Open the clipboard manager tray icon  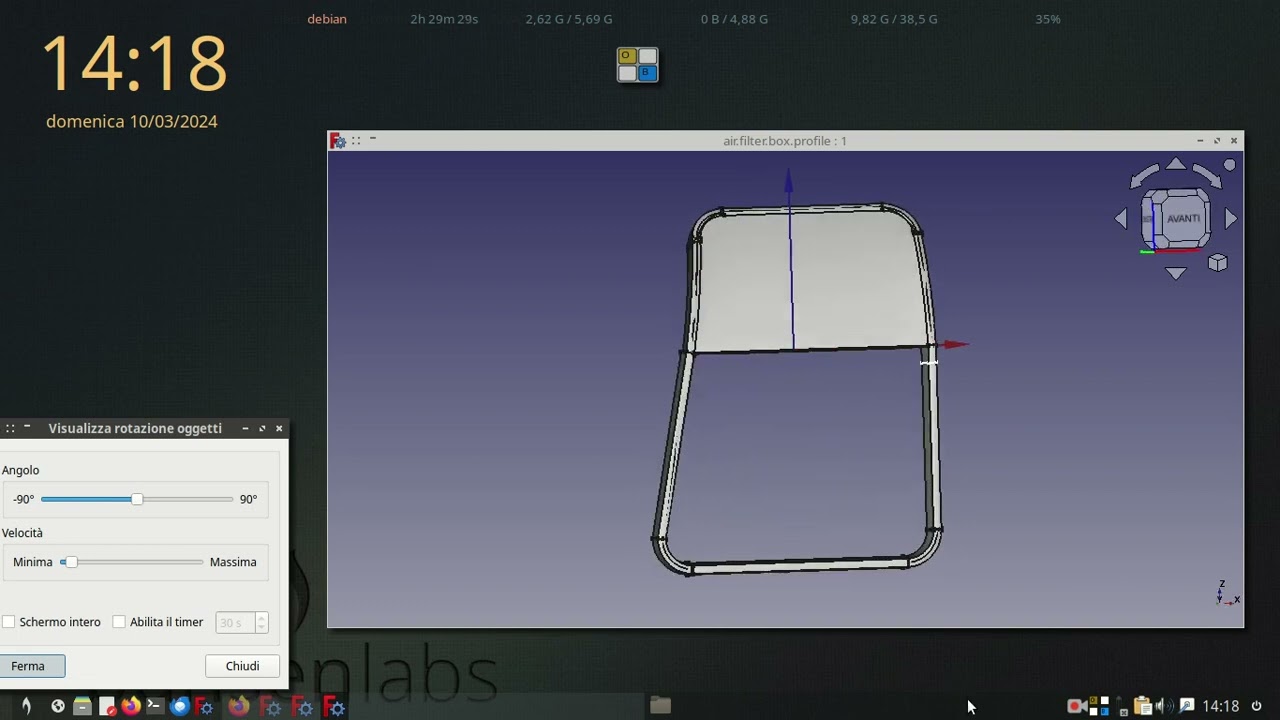click(1143, 706)
